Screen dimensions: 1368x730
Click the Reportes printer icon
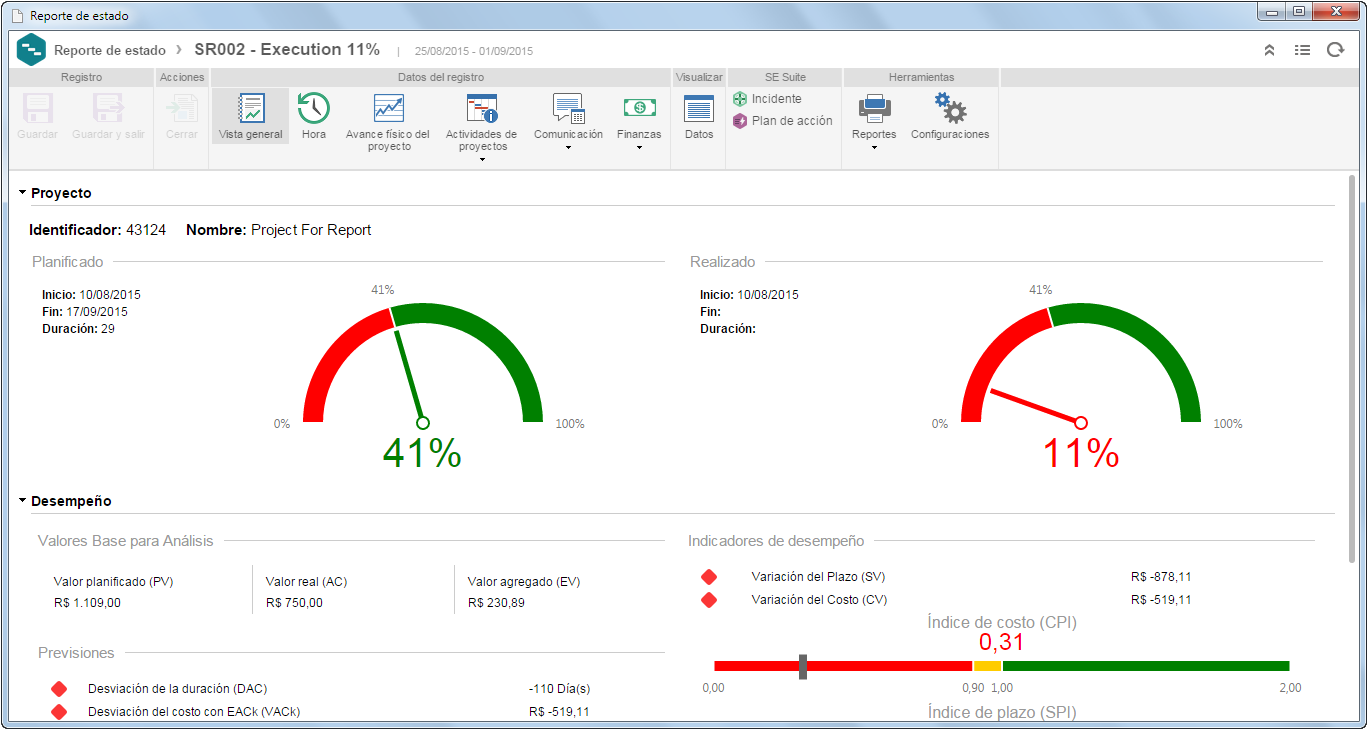click(874, 108)
